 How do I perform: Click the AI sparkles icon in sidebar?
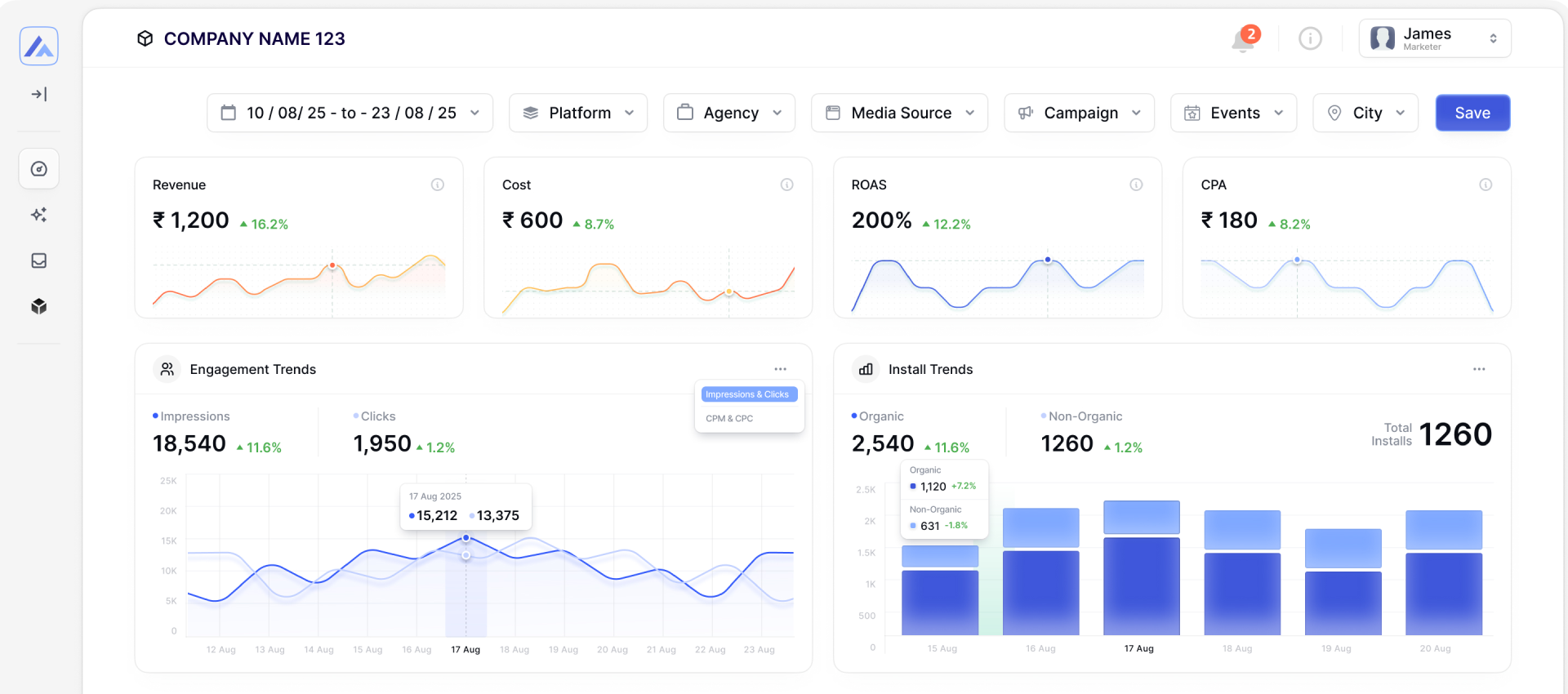38,215
